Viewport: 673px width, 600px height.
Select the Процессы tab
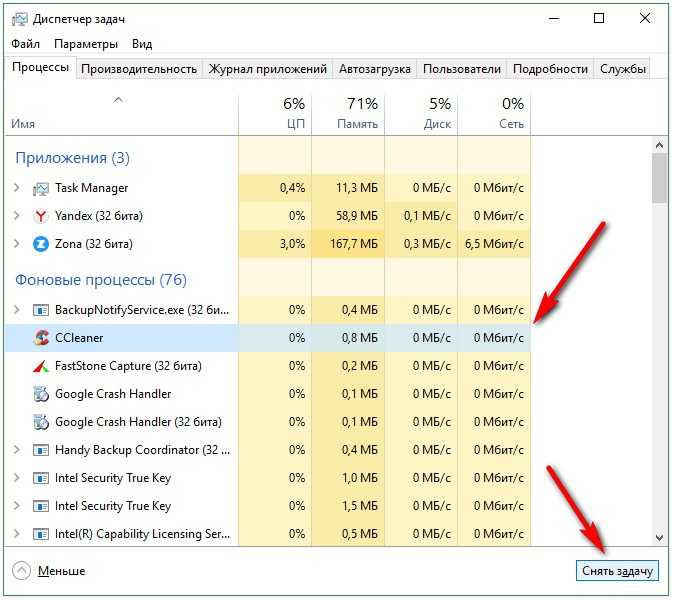[40, 67]
